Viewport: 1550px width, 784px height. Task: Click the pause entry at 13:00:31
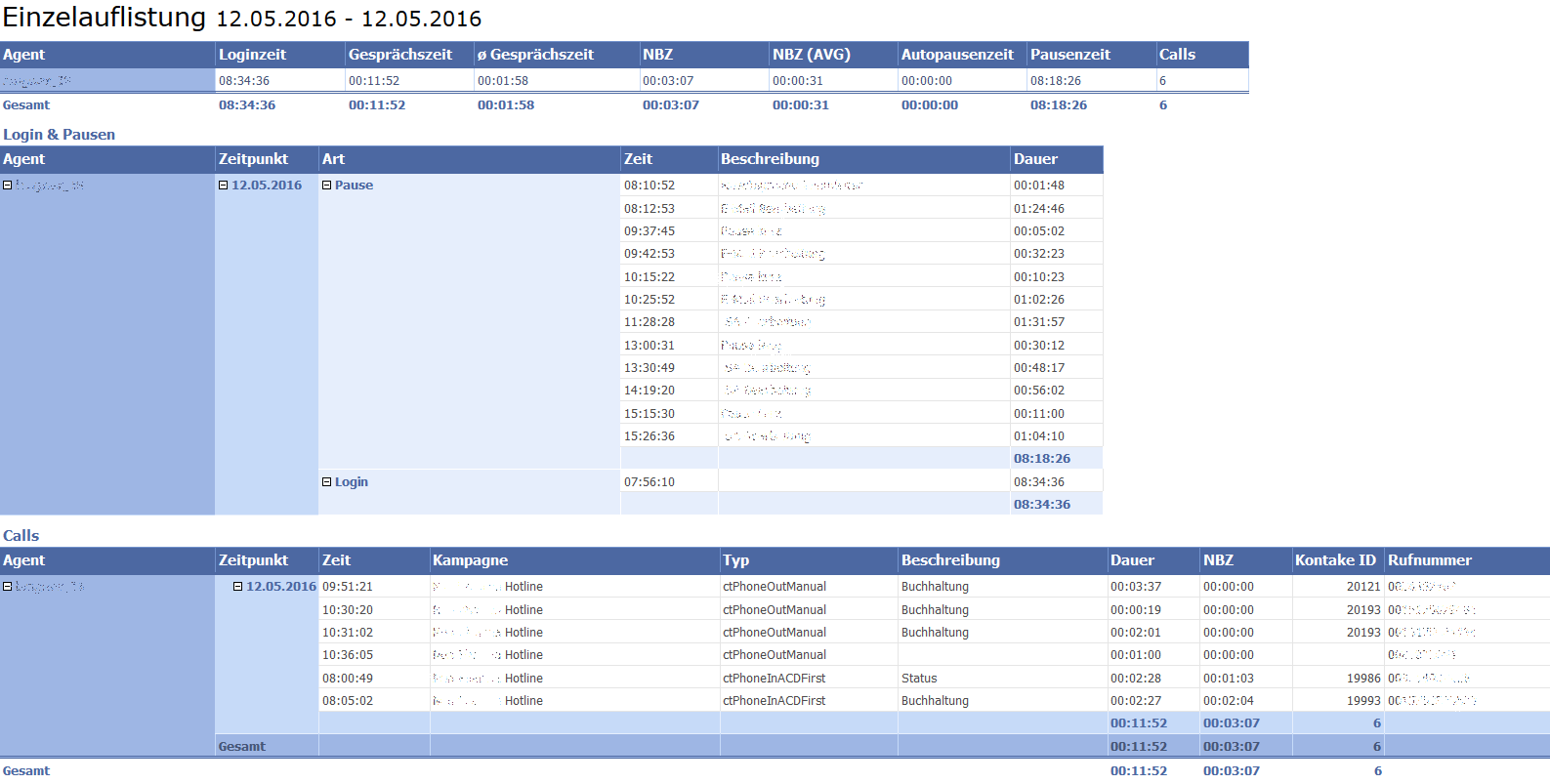[649, 346]
